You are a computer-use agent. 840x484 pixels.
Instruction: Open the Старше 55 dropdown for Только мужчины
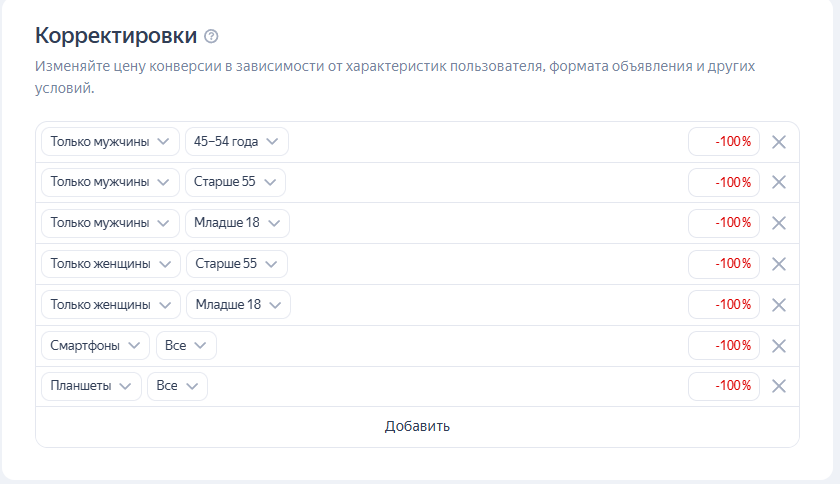click(x=235, y=182)
